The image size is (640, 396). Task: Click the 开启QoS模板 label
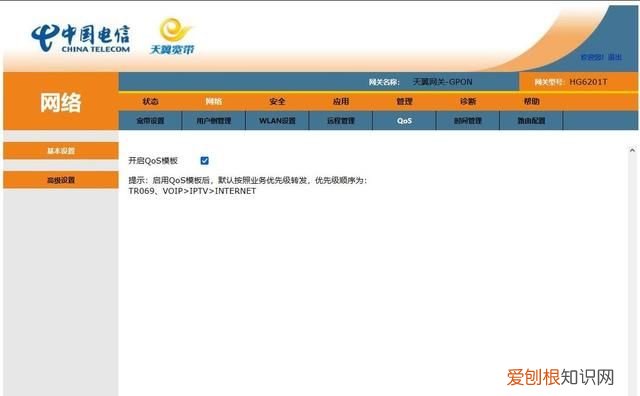(153, 160)
